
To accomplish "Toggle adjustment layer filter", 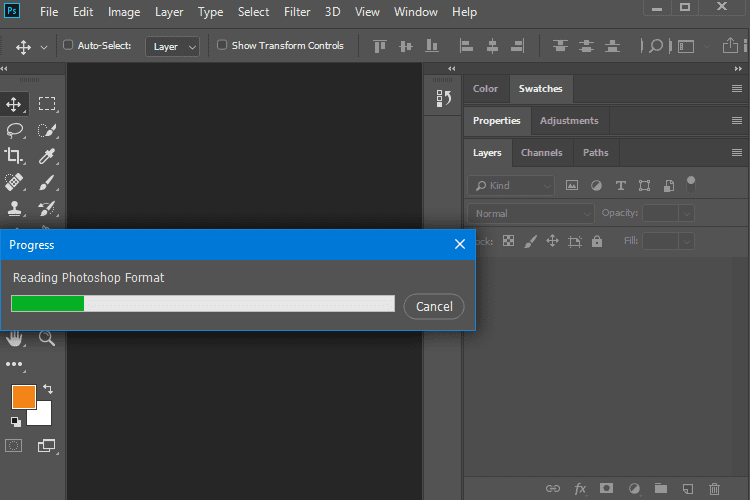I will [x=596, y=185].
